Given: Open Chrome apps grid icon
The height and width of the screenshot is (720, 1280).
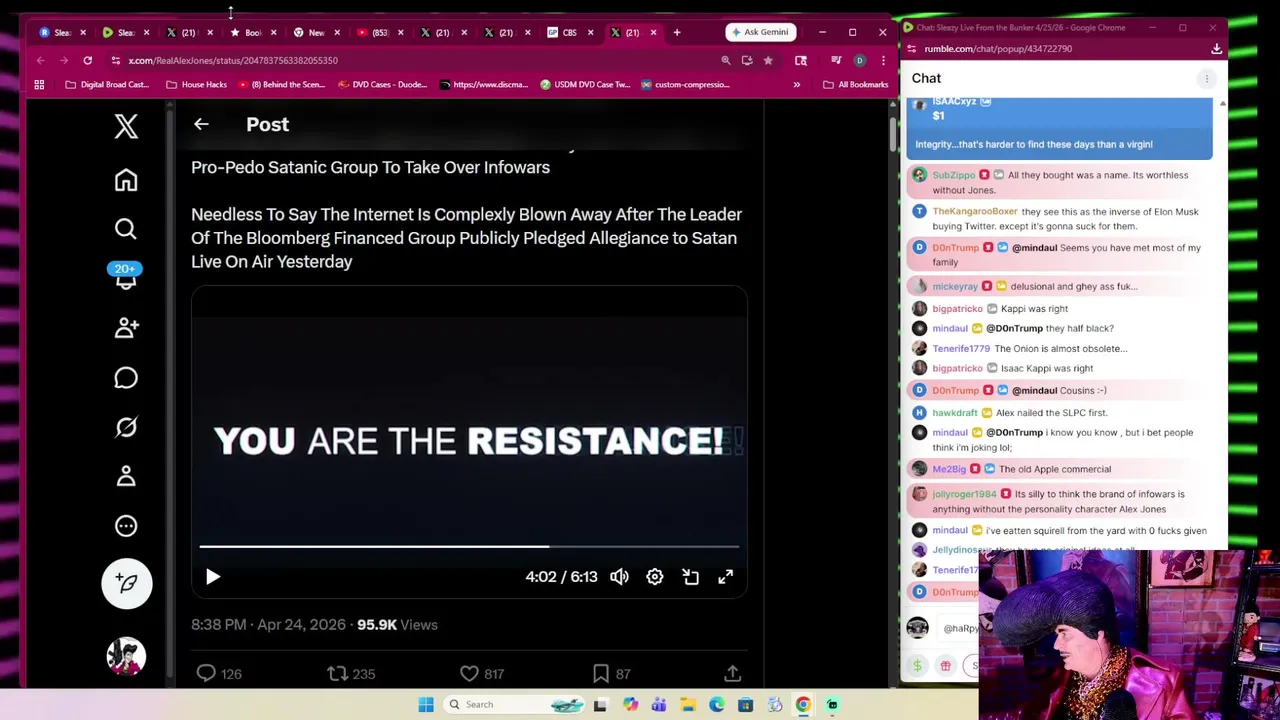Looking at the screenshot, I should pyautogui.click(x=39, y=85).
